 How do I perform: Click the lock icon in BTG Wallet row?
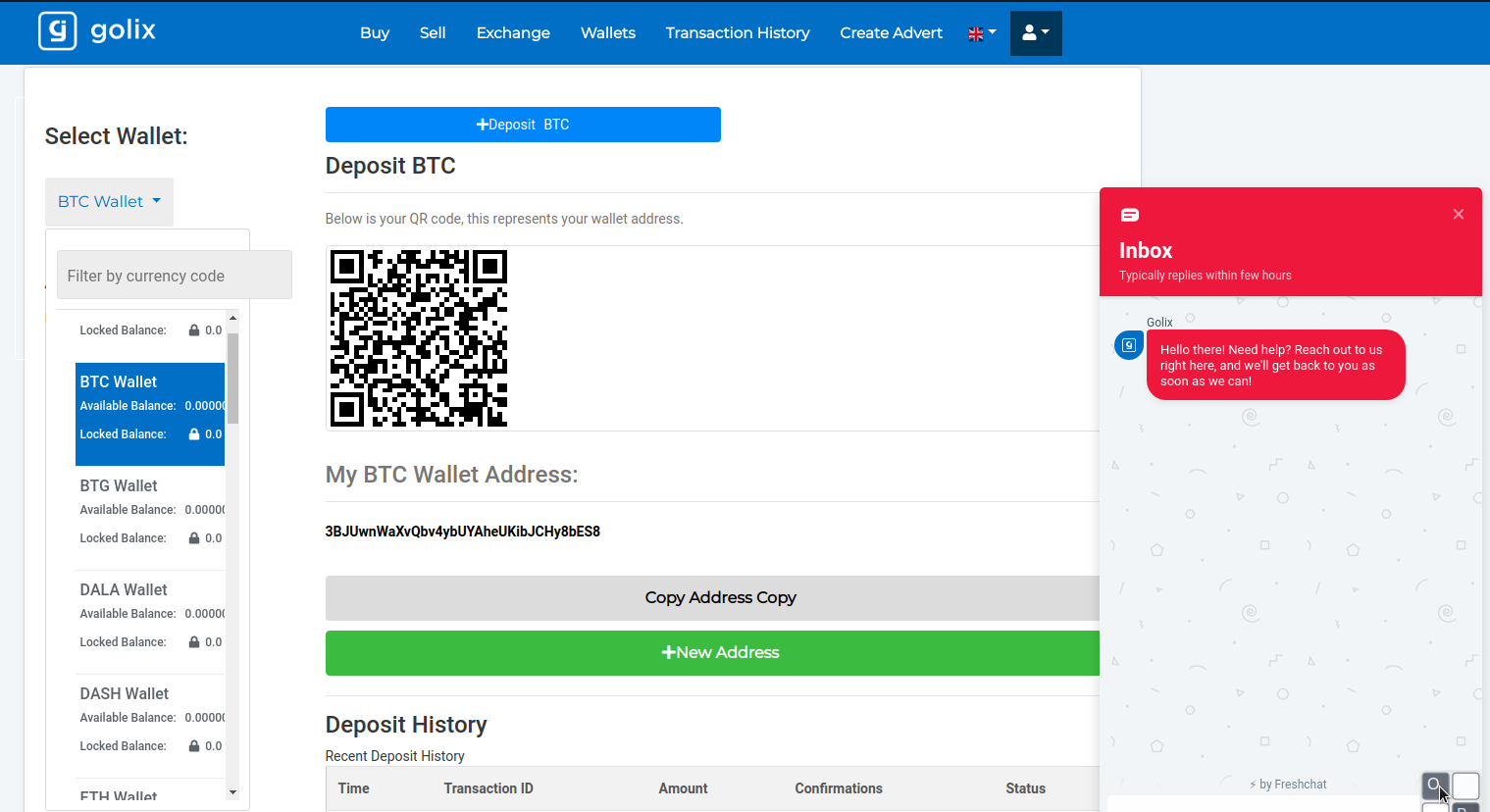pyautogui.click(x=194, y=537)
